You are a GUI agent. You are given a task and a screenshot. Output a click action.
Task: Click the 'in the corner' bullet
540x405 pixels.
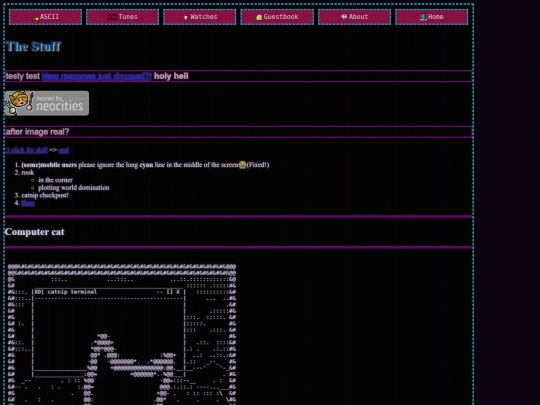coord(55,180)
